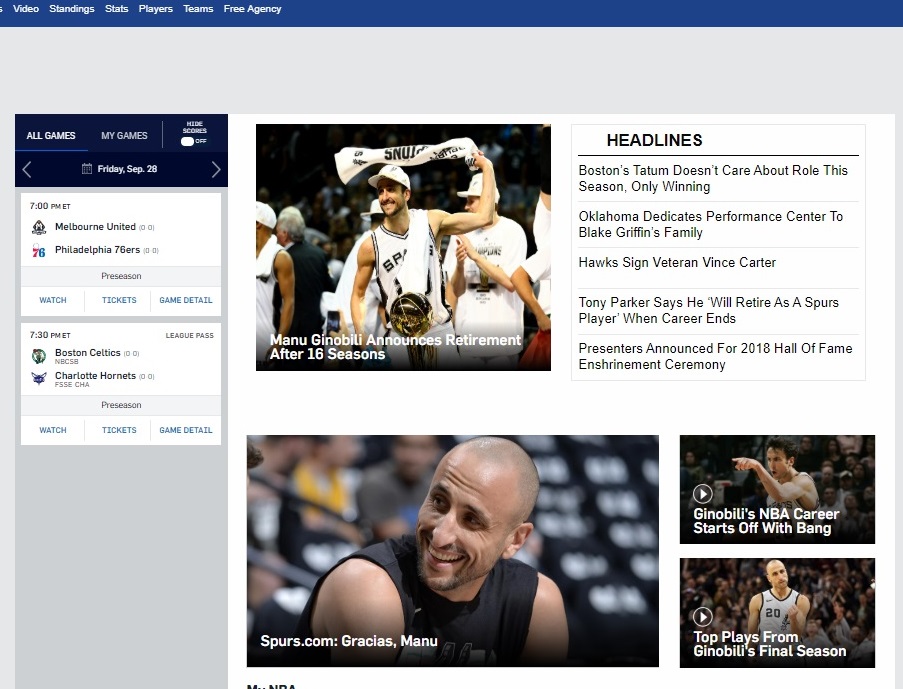Screen dimensions: 903x689
Task: Play the Top Plays From Ginobili's Final Season video
Action: [703, 617]
